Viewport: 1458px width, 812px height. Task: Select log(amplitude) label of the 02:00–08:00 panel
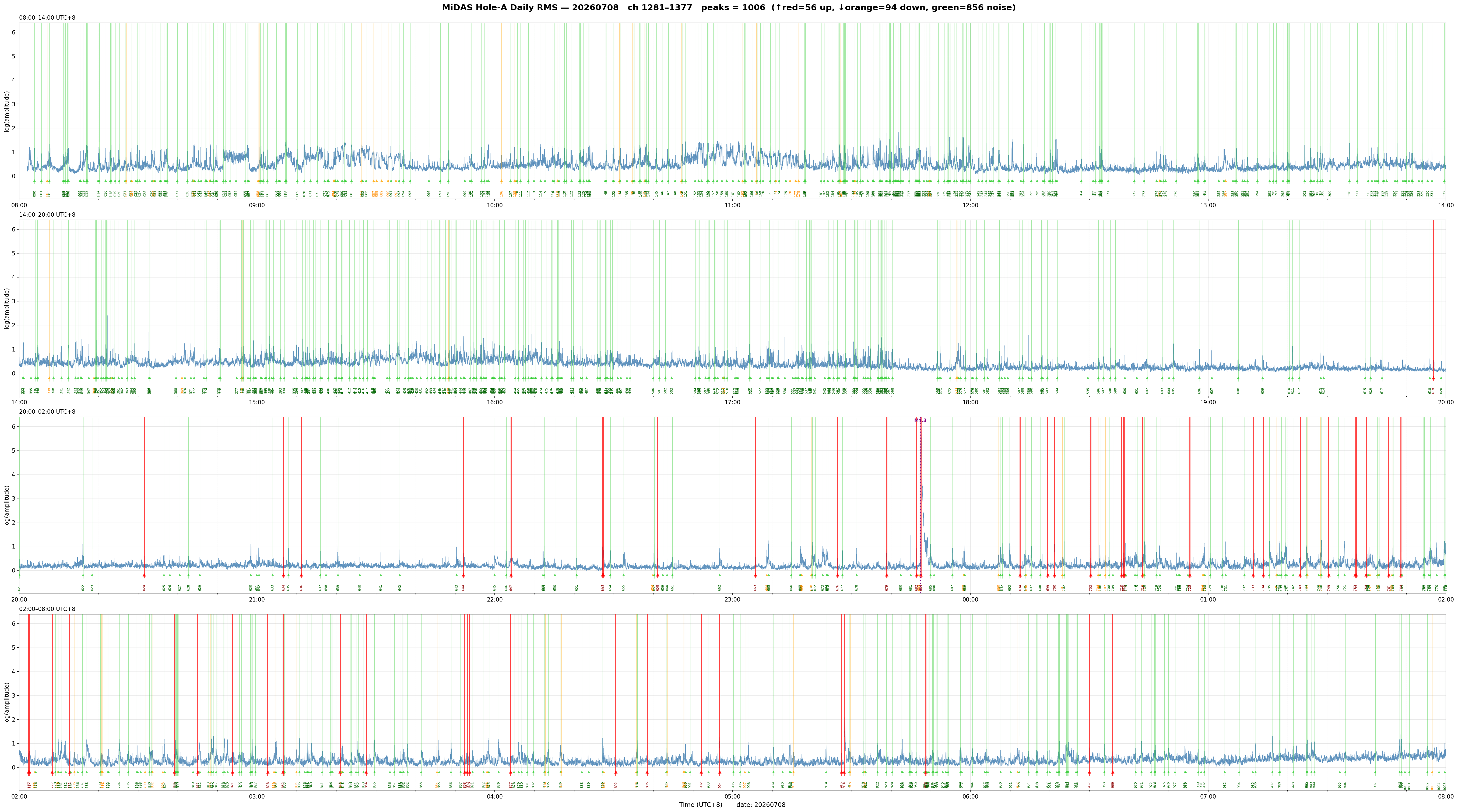coord(7,703)
